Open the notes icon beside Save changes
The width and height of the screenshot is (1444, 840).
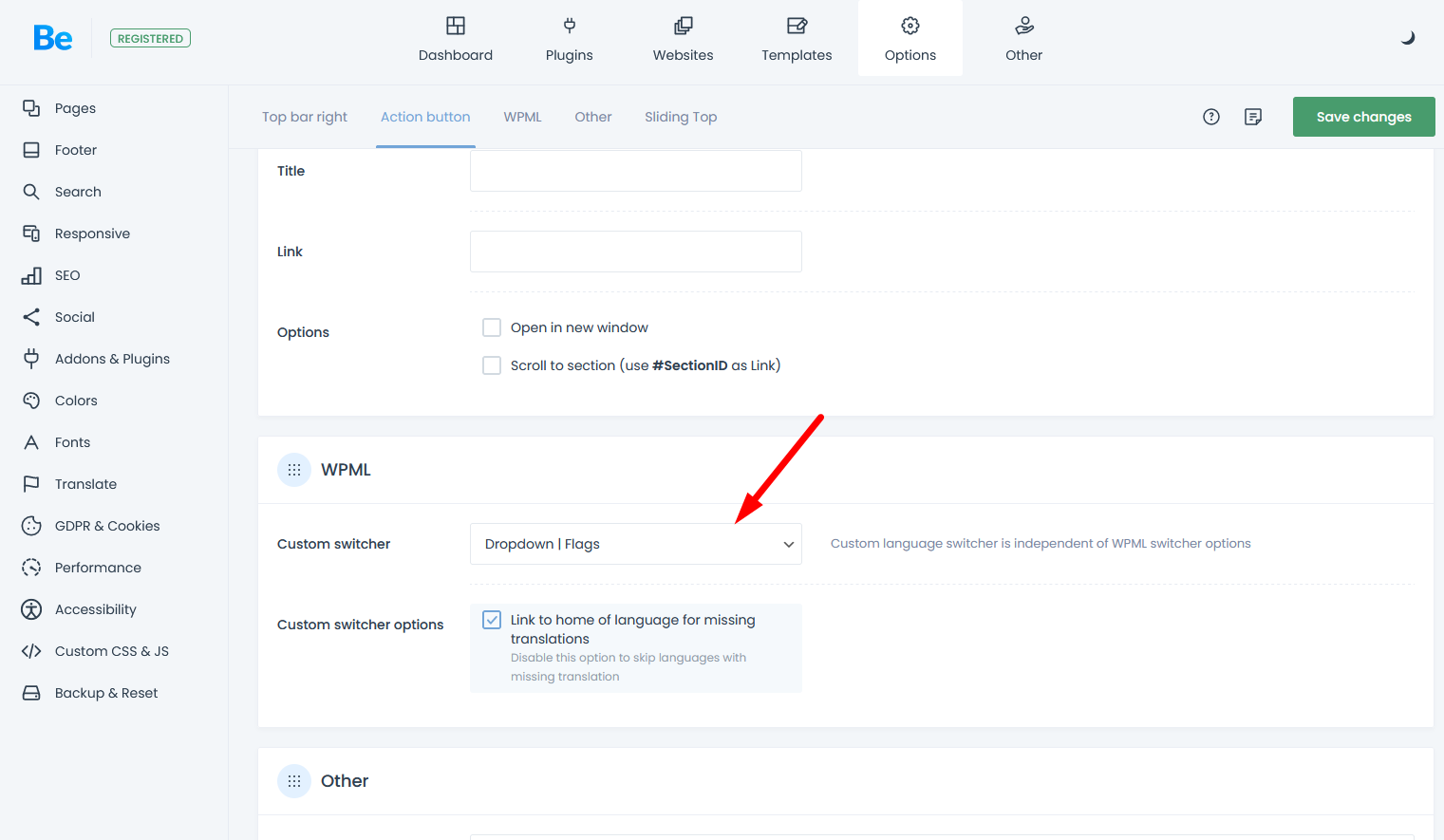click(1253, 117)
